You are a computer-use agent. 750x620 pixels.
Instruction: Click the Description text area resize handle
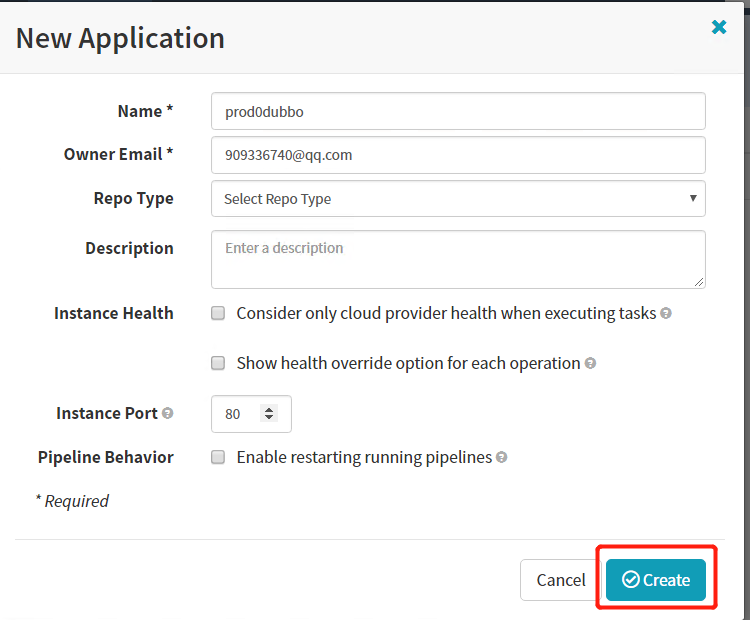pyautogui.click(x=699, y=282)
